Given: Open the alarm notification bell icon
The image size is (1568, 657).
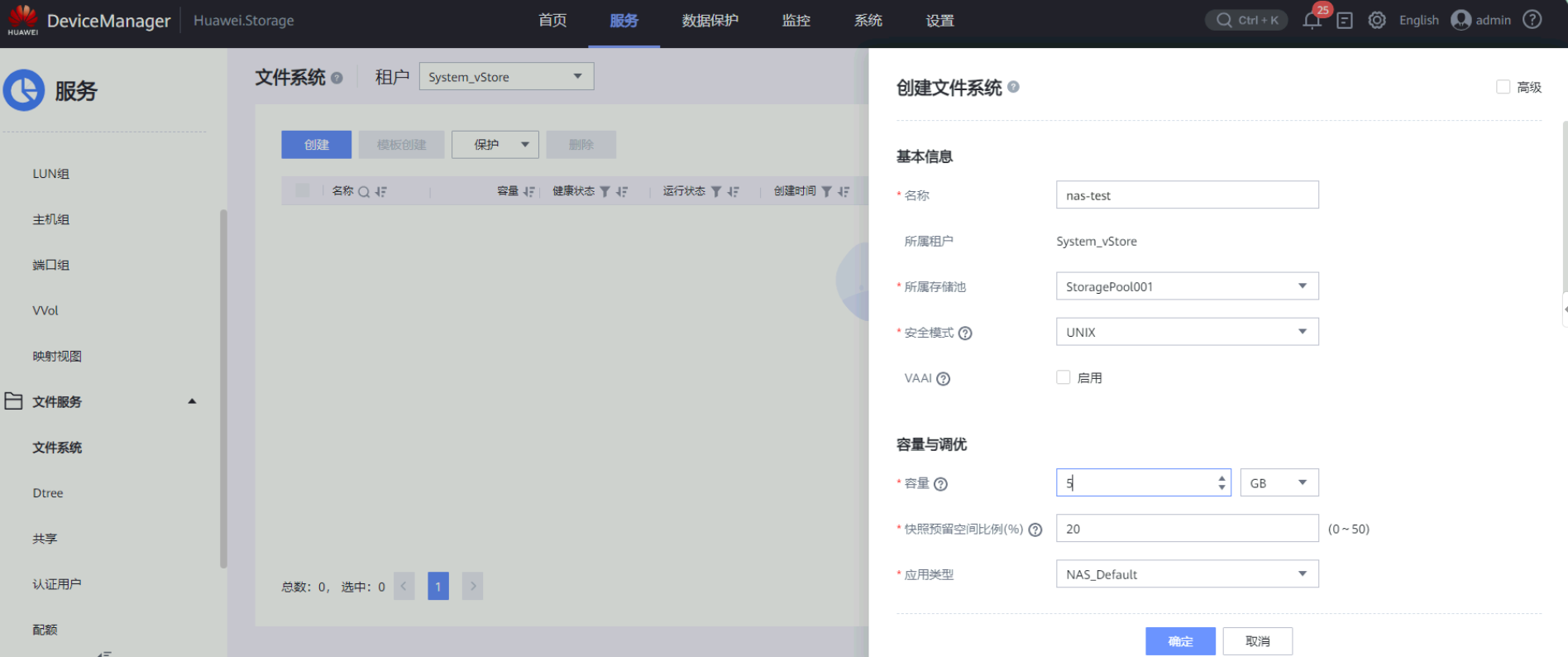Looking at the screenshot, I should [1312, 21].
